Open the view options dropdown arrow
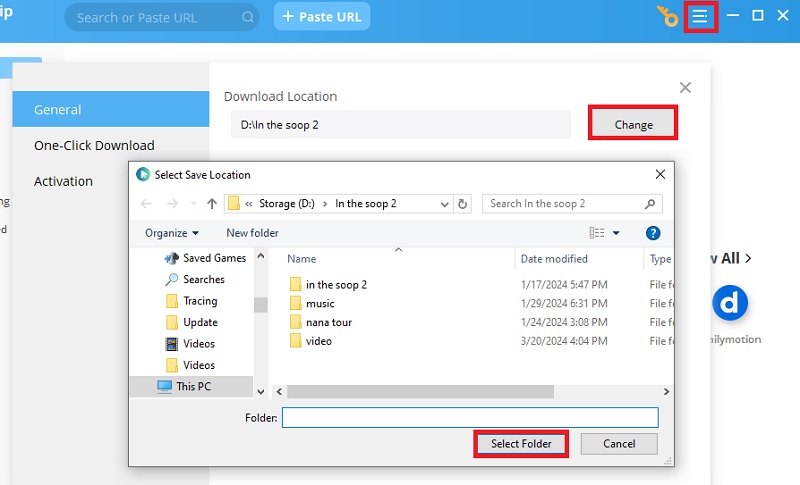 point(616,233)
